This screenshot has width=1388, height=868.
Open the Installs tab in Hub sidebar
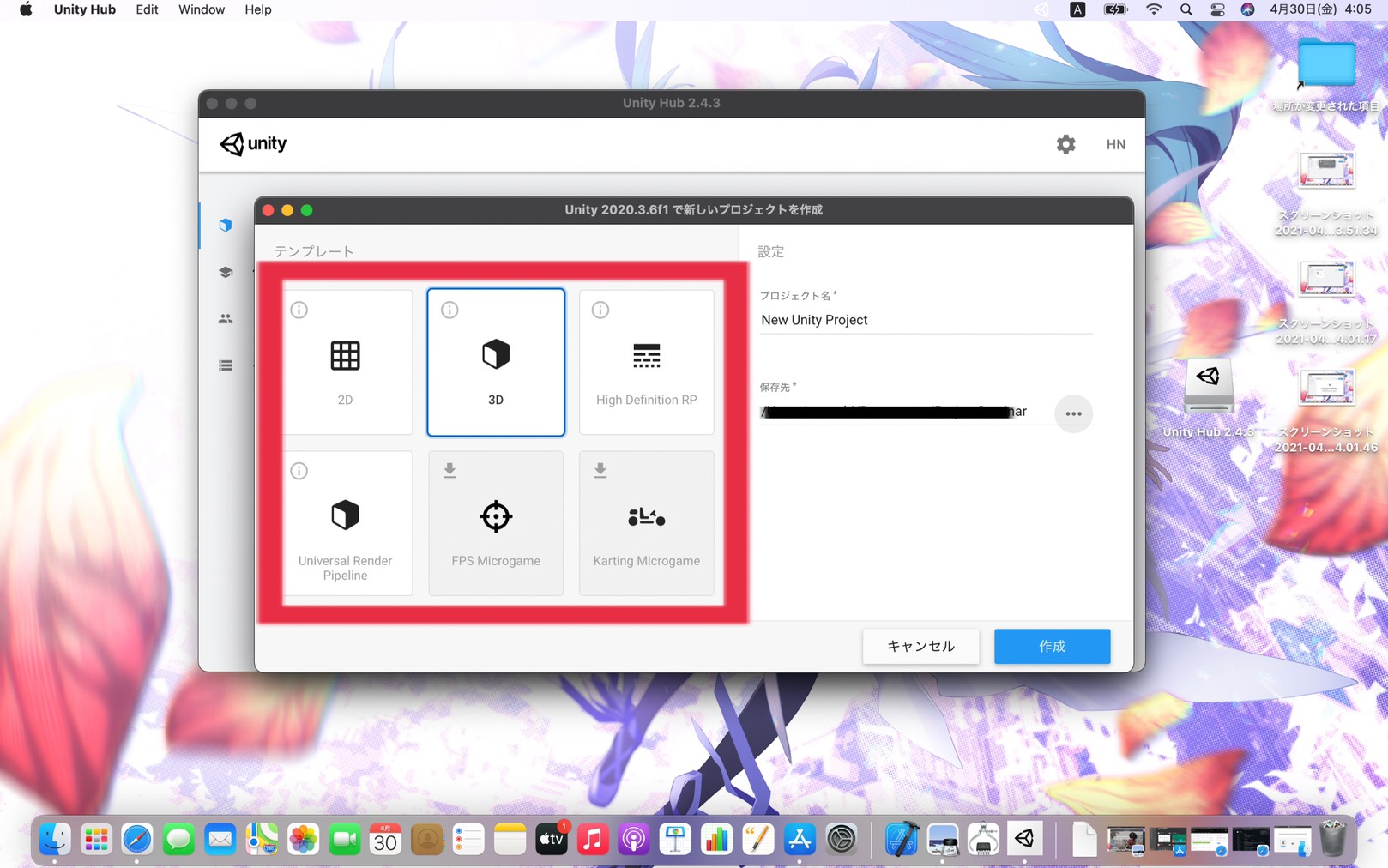[226, 365]
